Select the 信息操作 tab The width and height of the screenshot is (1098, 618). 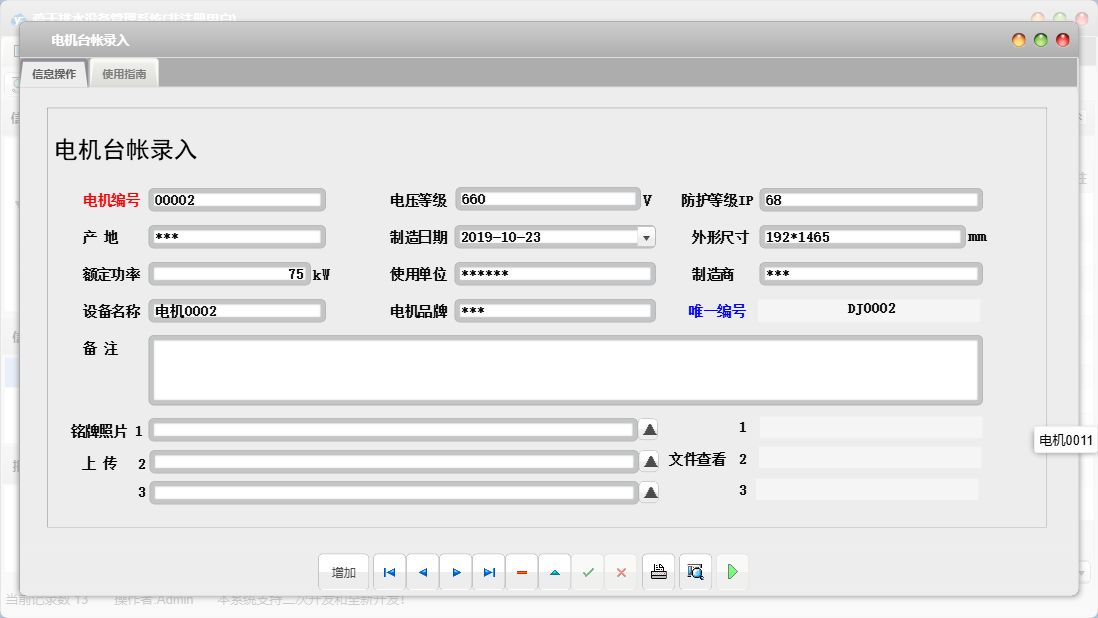click(x=54, y=74)
